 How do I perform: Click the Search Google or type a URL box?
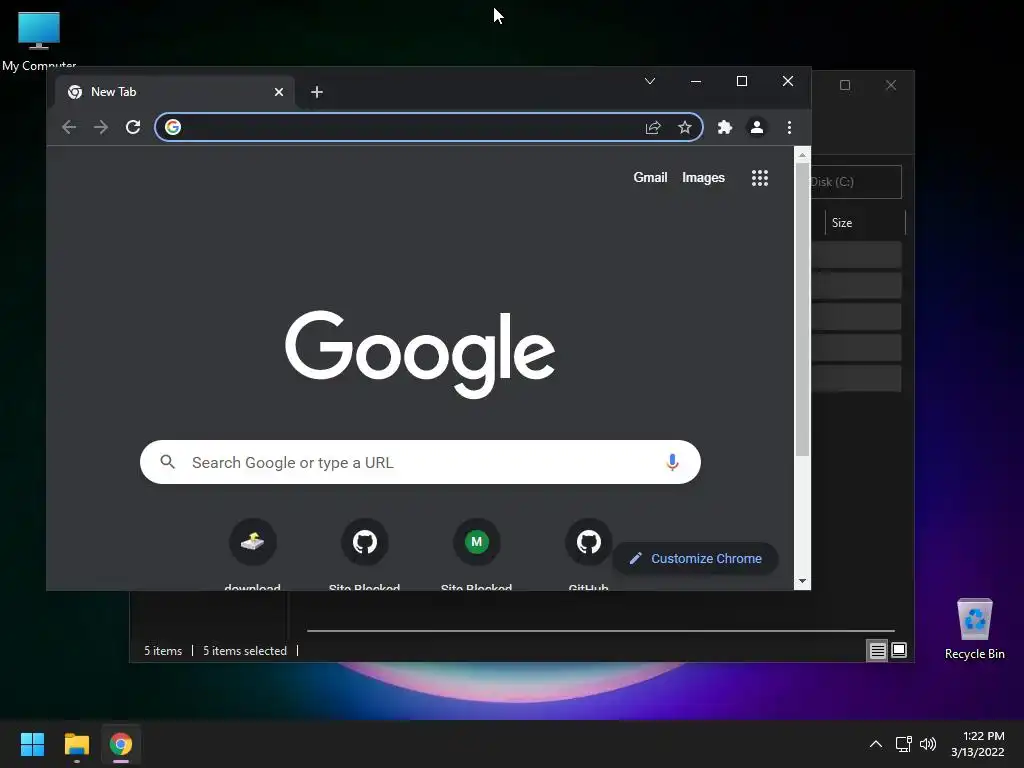coord(420,462)
